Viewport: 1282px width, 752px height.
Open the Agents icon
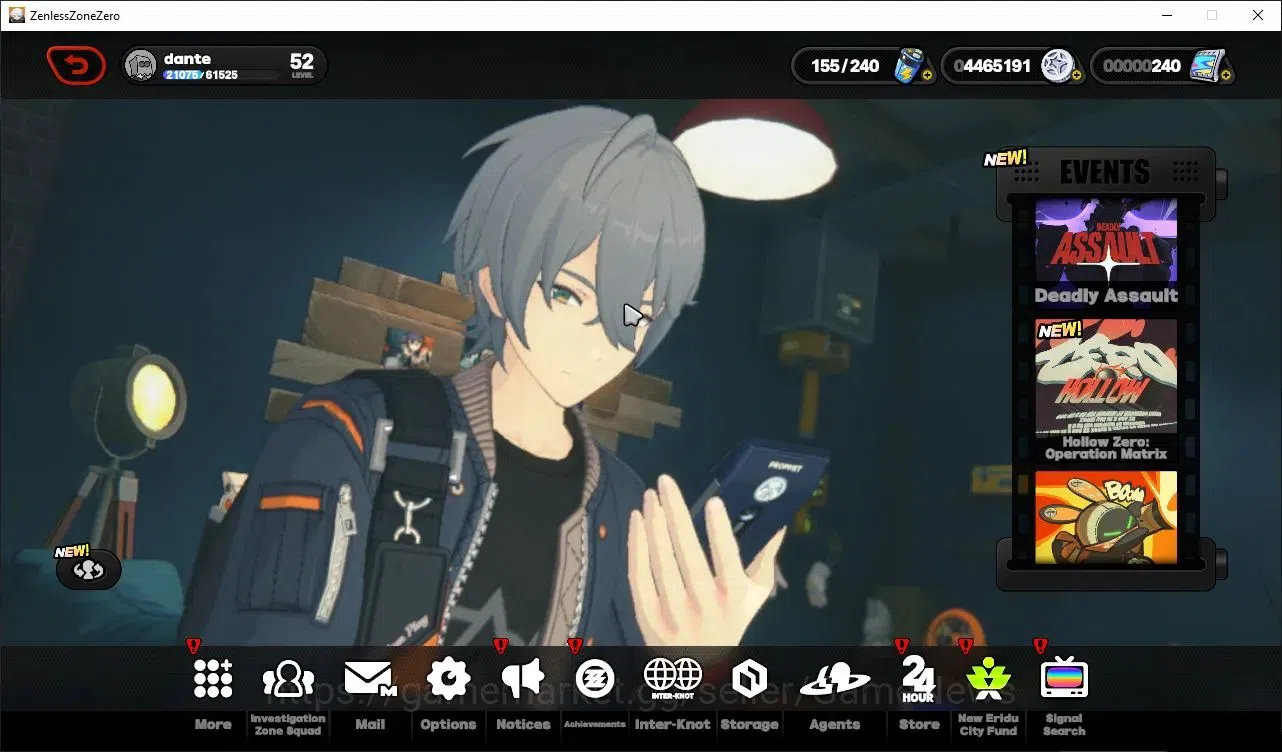[835, 680]
